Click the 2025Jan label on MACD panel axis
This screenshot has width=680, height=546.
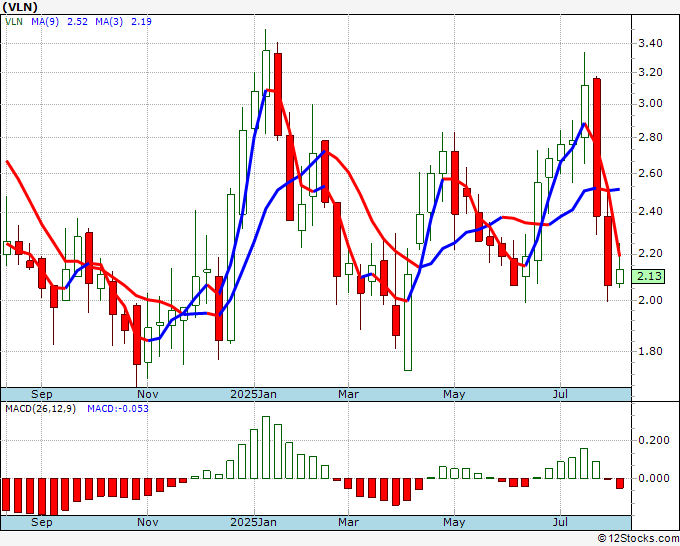point(253,522)
